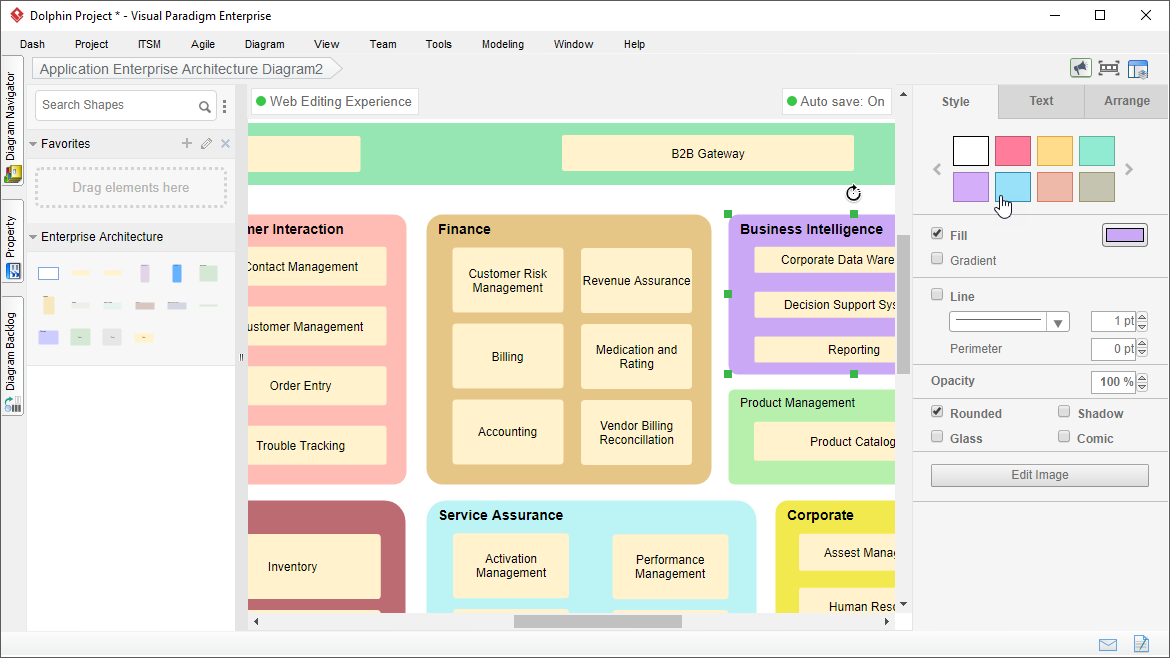This screenshot has width=1170, height=658.
Task: Enable the Shadow checkbox
Action: [x=1064, y=412]
